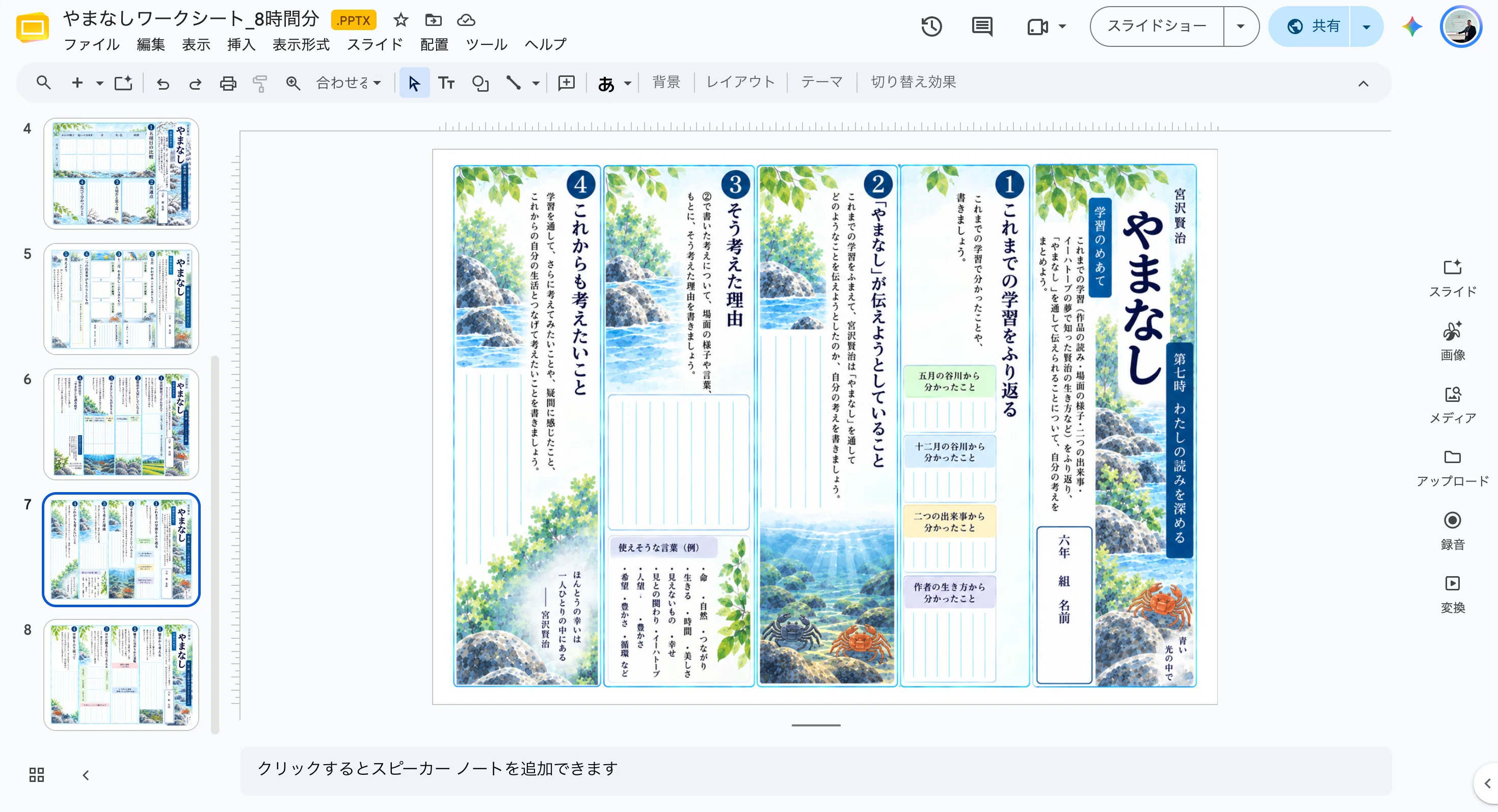Star this presentation
This screenshot has width=1498, height=812.
click(x=400, y=20)
